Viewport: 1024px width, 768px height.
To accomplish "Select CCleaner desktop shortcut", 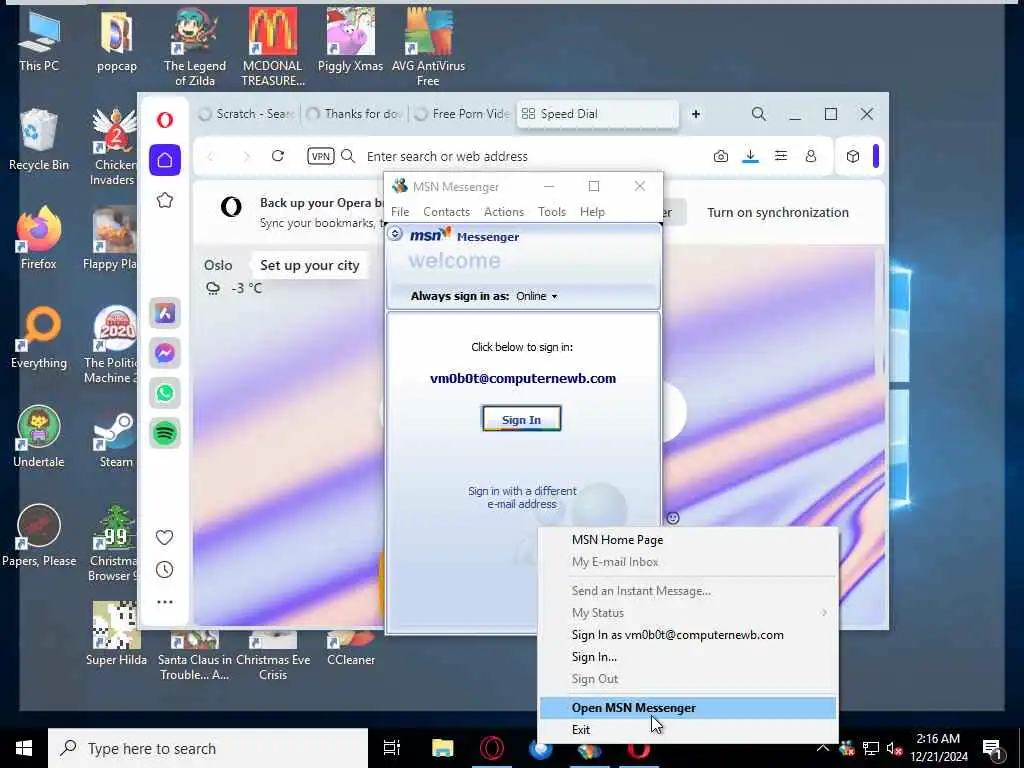I will pos(351,649).
